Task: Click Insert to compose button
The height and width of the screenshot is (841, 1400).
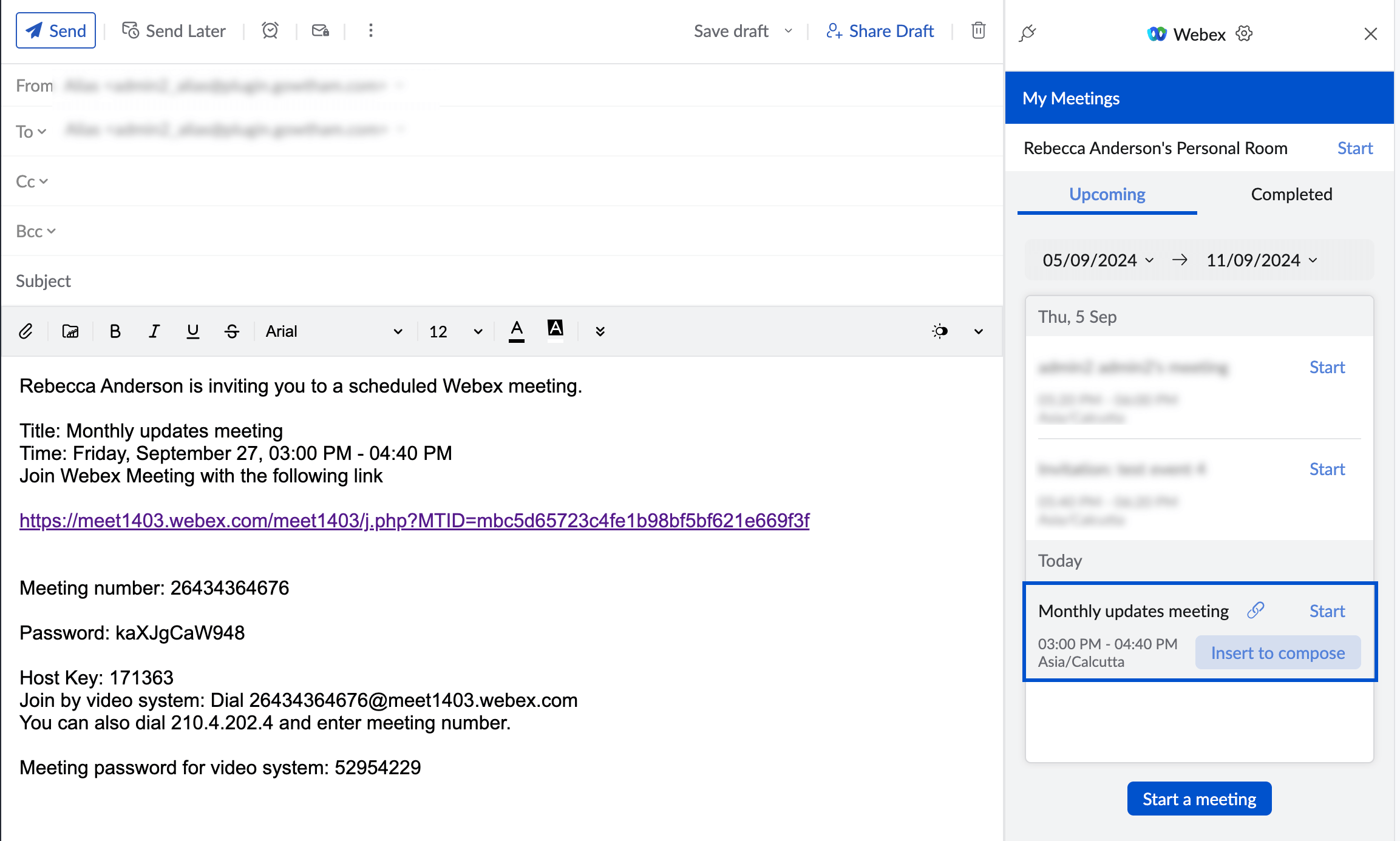Action: tap(1277, 653)
